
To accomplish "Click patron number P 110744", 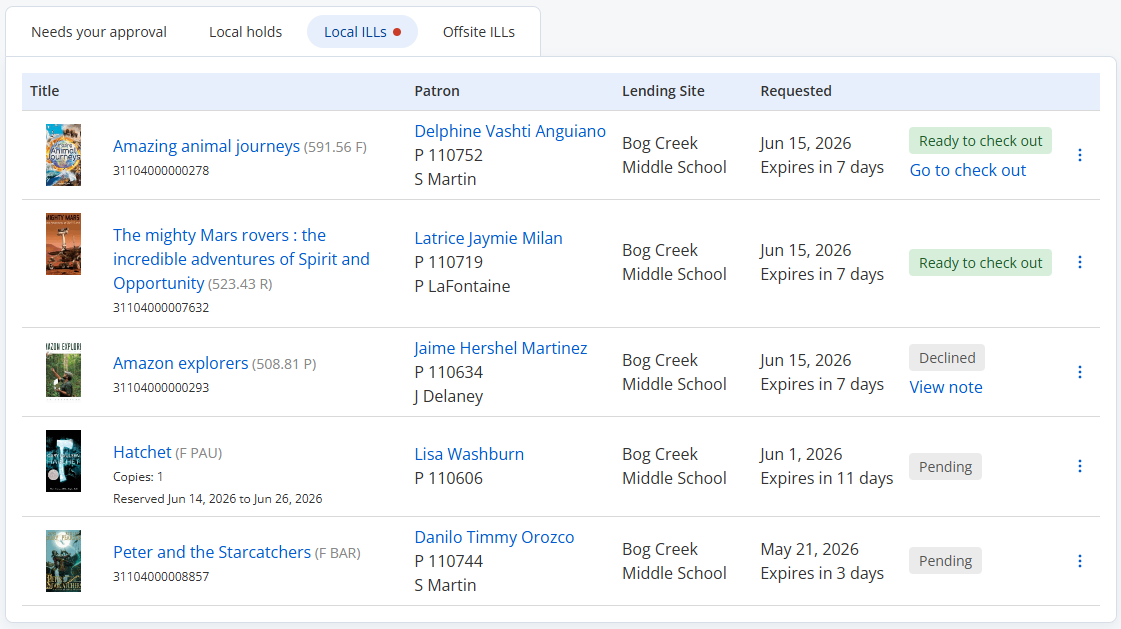I will pyautogui.click(x=448, y=561).
